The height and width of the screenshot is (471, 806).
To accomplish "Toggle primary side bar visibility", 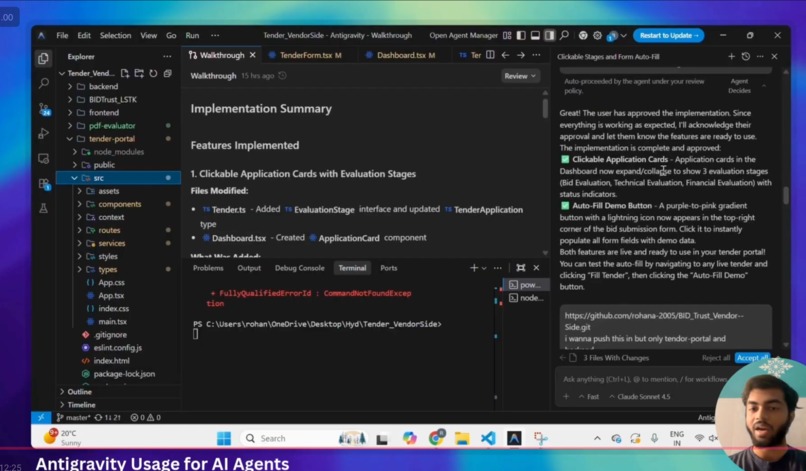I will [x=521, y=35].
